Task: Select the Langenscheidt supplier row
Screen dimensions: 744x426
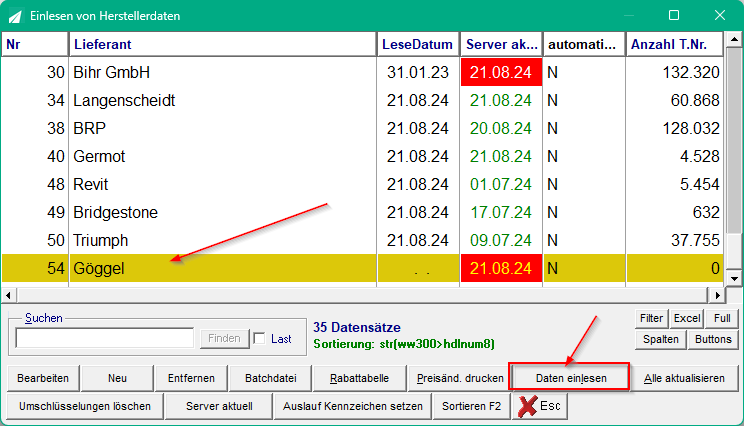Action: 363,100
